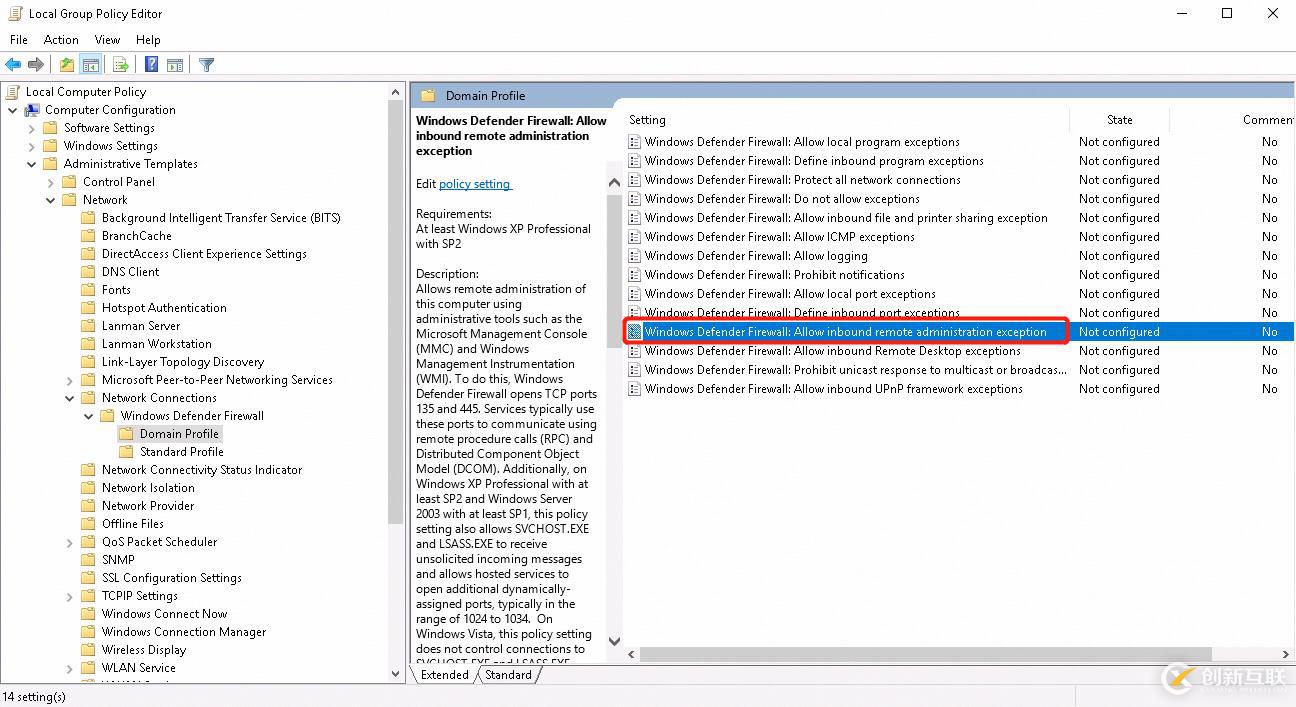Toggle the Show/Hide Console Tree icon

90,64
